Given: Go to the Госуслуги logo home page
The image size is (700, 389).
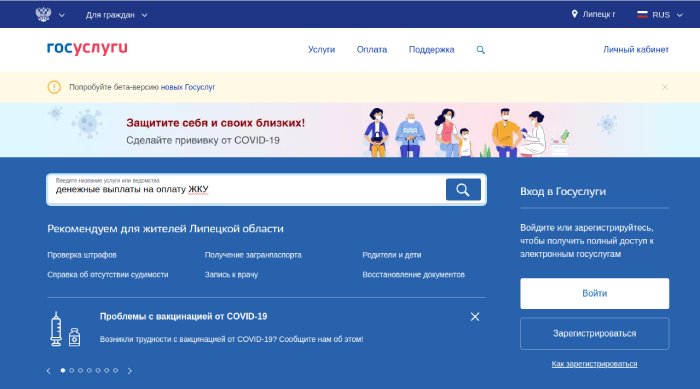Looking at the screenshot, I should point(87,48).
